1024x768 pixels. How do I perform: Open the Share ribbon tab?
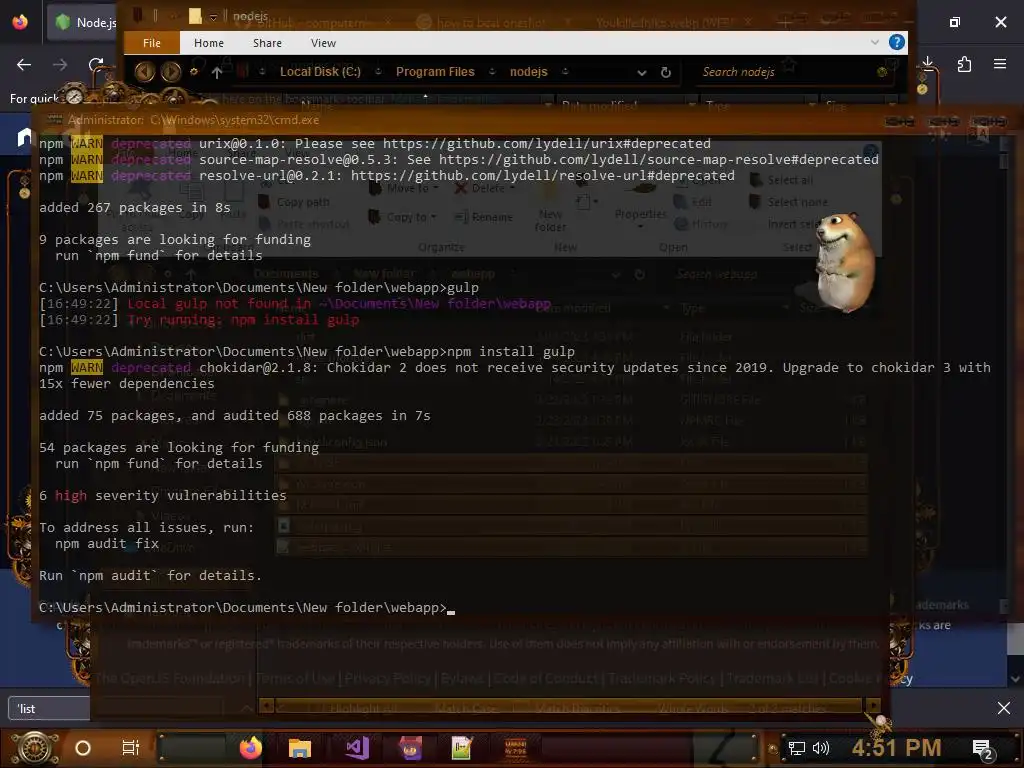tap(267, 43)
